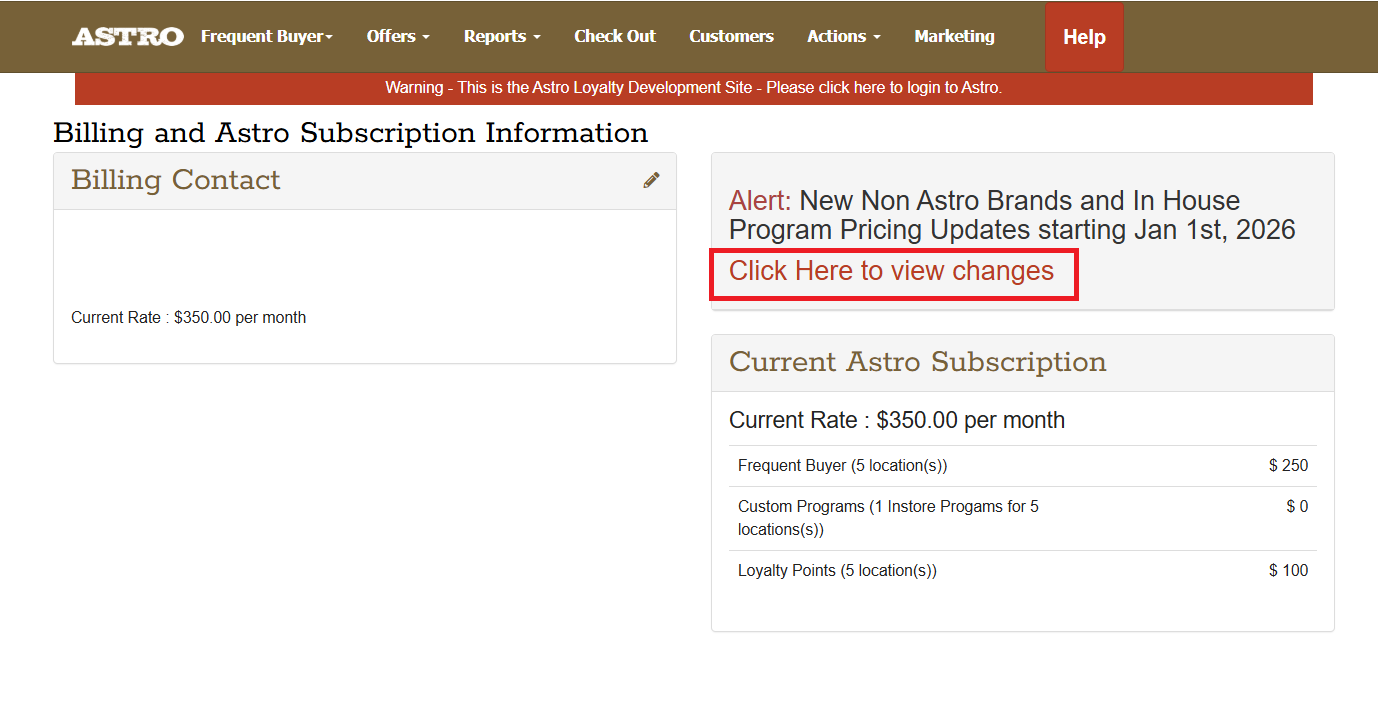The image size is (1378, 704).
Task: Go to the Check Out page
Action: pyautogui.click(x=614, y=37)
